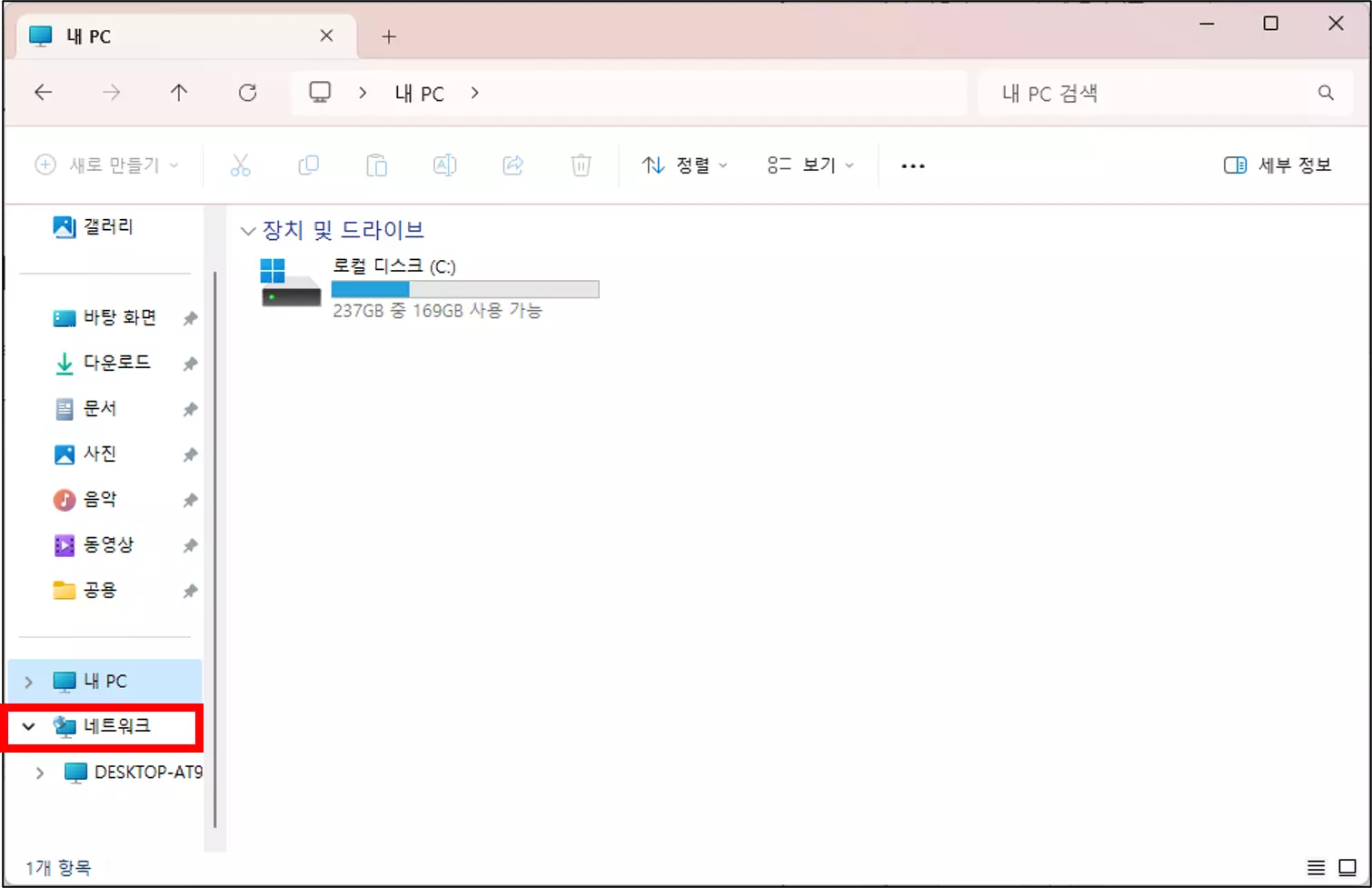
Task: Click the pin icon beside 공용
Action: coord(190,591)
